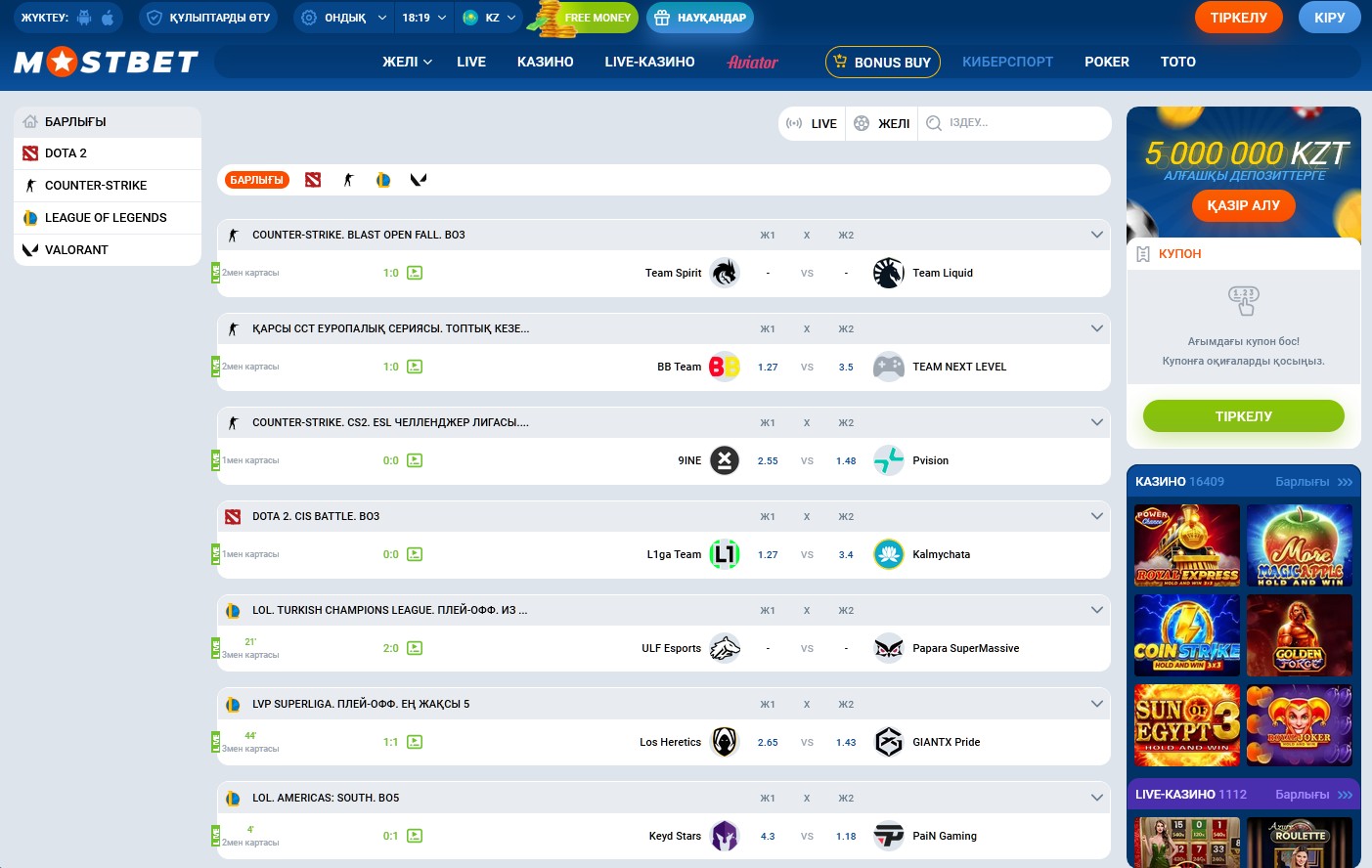Open the KZ language dropdown
The image size is (1372, 868).
coord(489,18)
